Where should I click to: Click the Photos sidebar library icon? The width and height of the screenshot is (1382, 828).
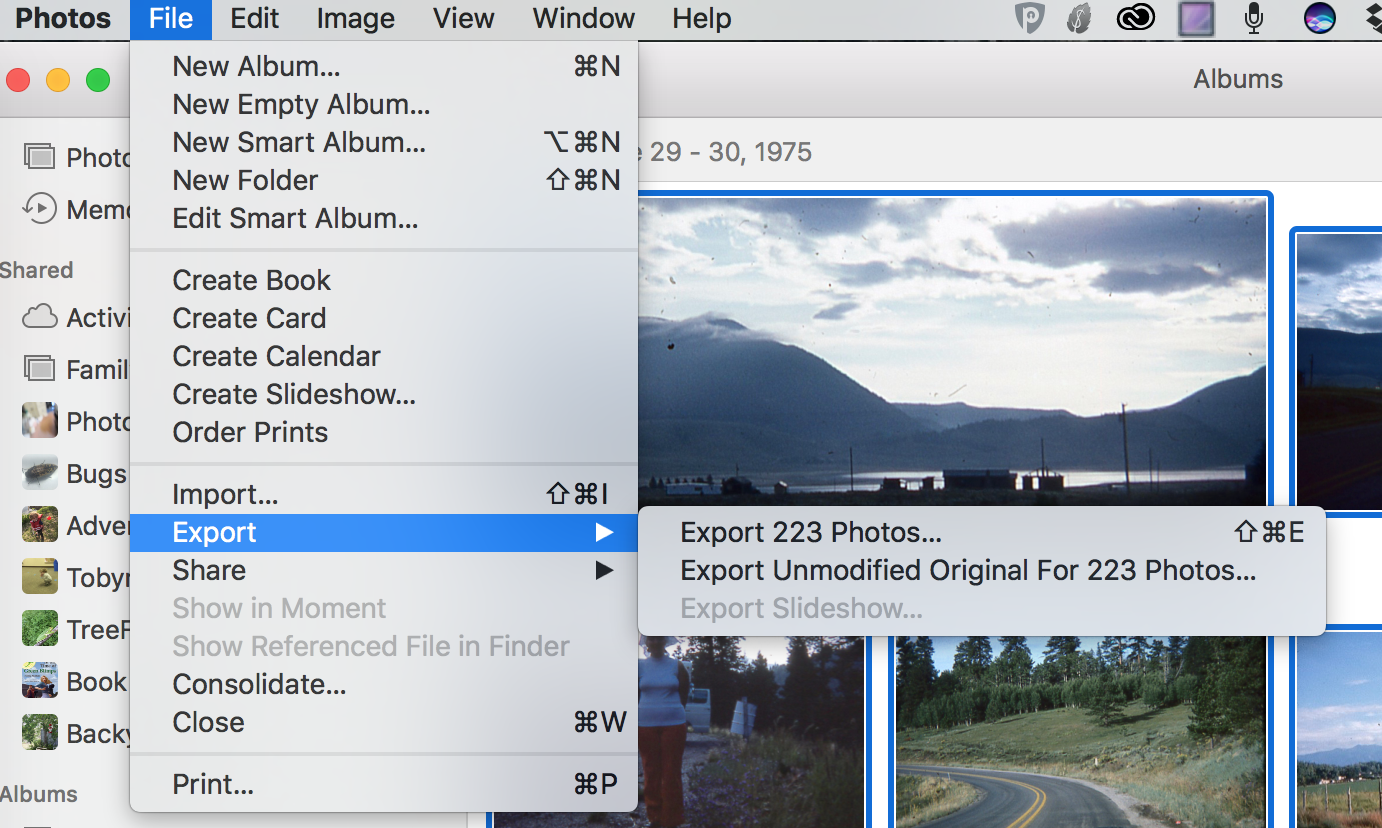39,156
